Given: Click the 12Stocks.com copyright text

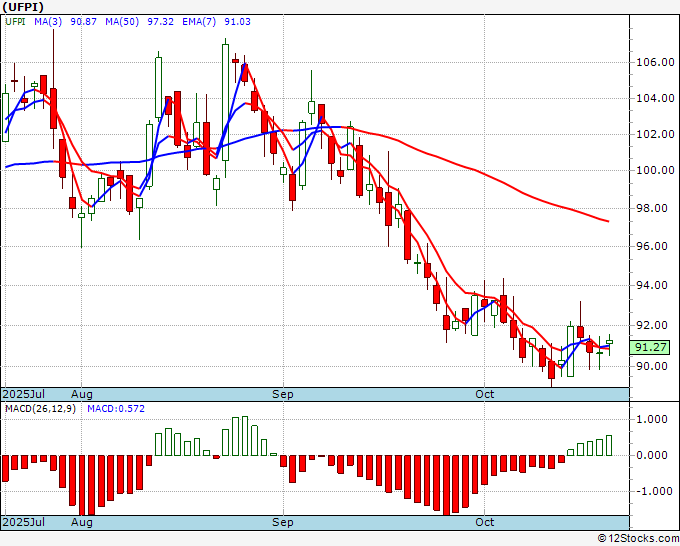Looking at the screenshot, I should [x=638, y=539].
